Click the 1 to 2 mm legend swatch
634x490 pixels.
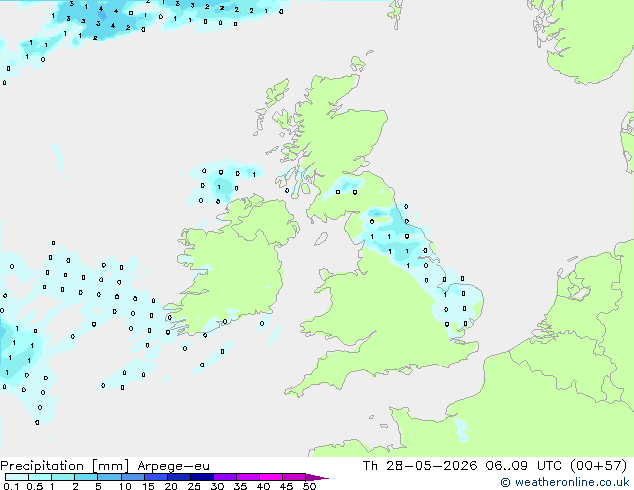tap(63, 477)
